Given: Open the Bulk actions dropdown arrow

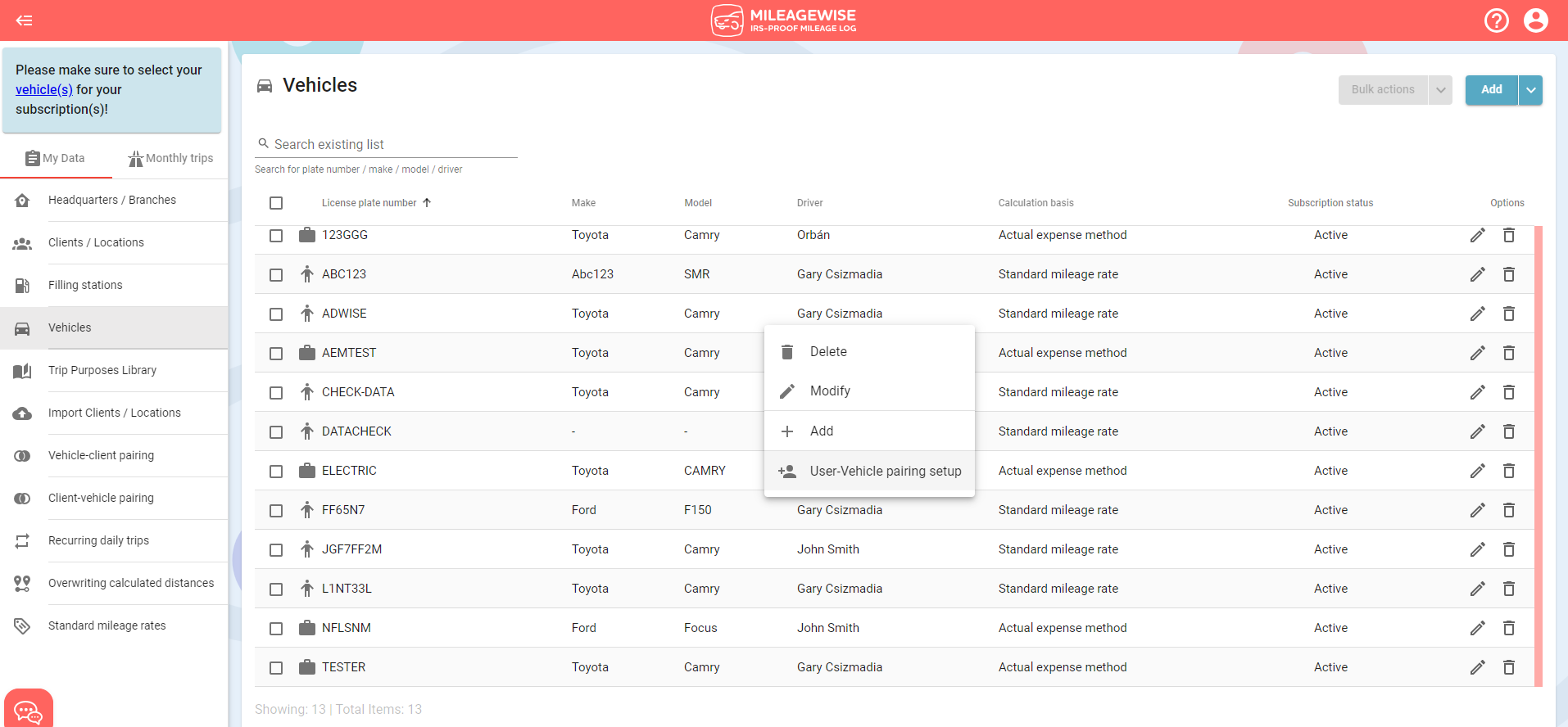Looking at the screenshot, I should [x=1440, y=90].
